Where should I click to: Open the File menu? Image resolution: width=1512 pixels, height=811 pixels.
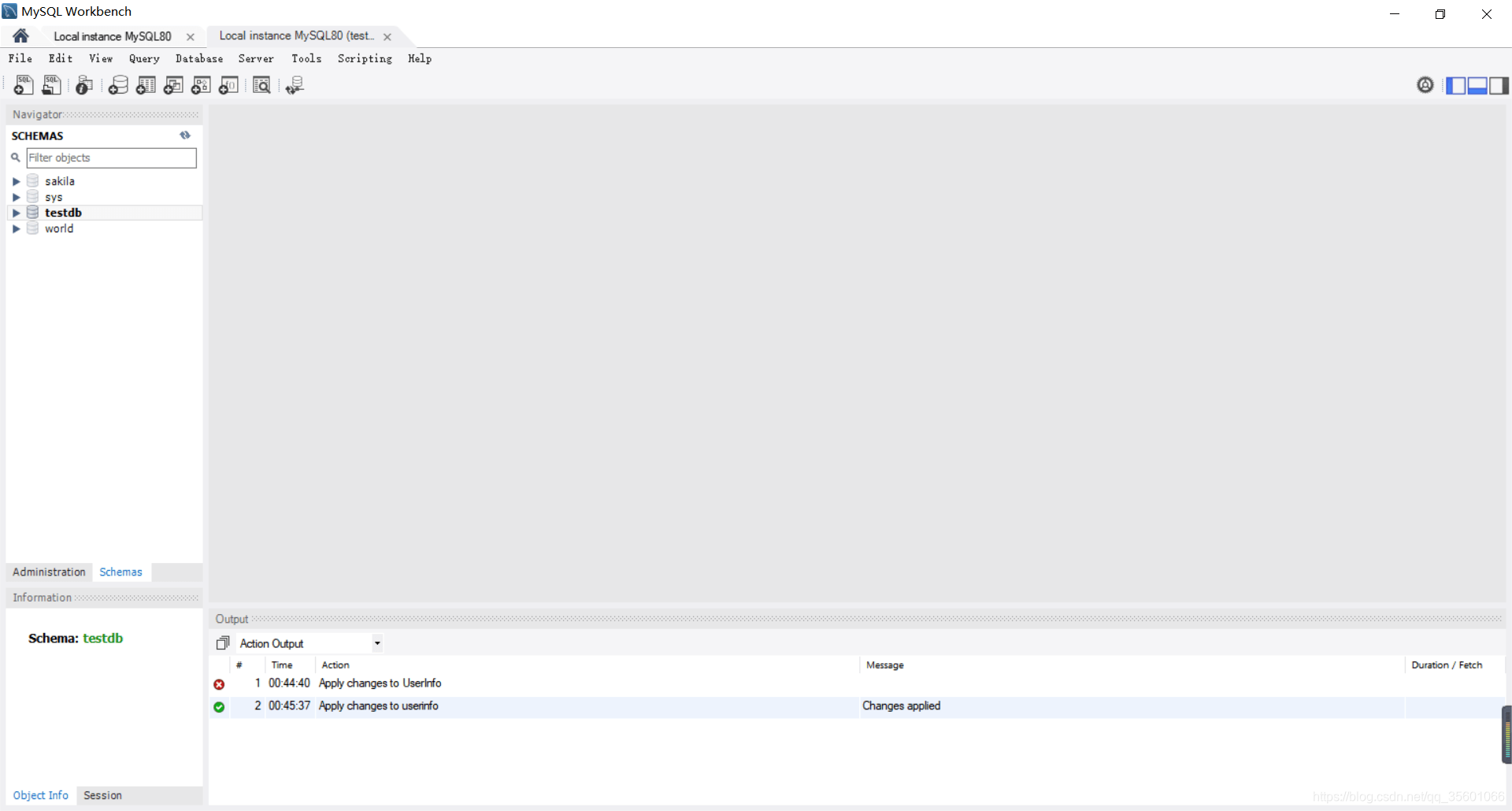click(x=20, y=58)
